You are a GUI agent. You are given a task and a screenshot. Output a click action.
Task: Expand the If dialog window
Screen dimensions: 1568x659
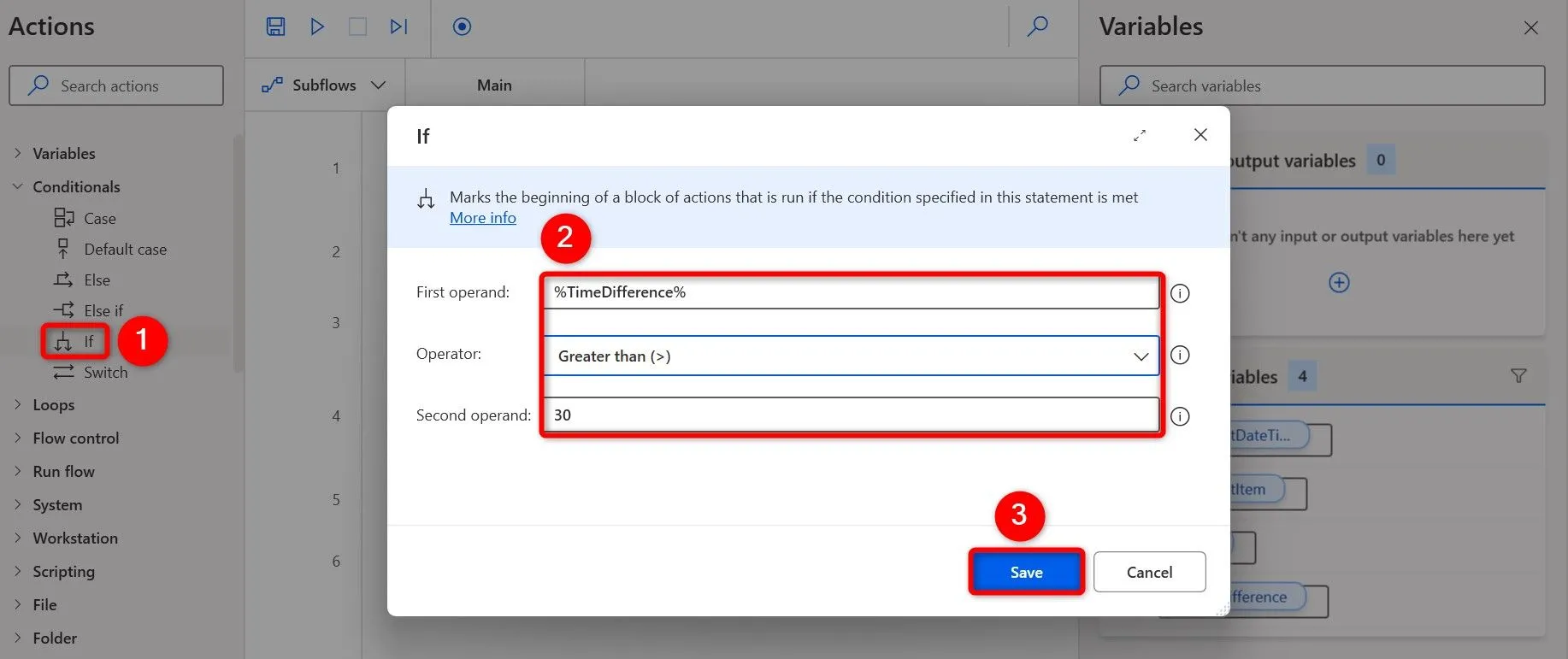point(1140,135)
